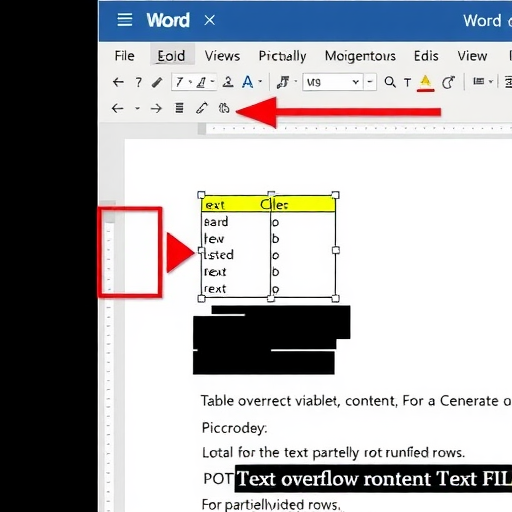512x512 pixels.
Task: Click the minus button right of the font box
Action: point(370,82)
